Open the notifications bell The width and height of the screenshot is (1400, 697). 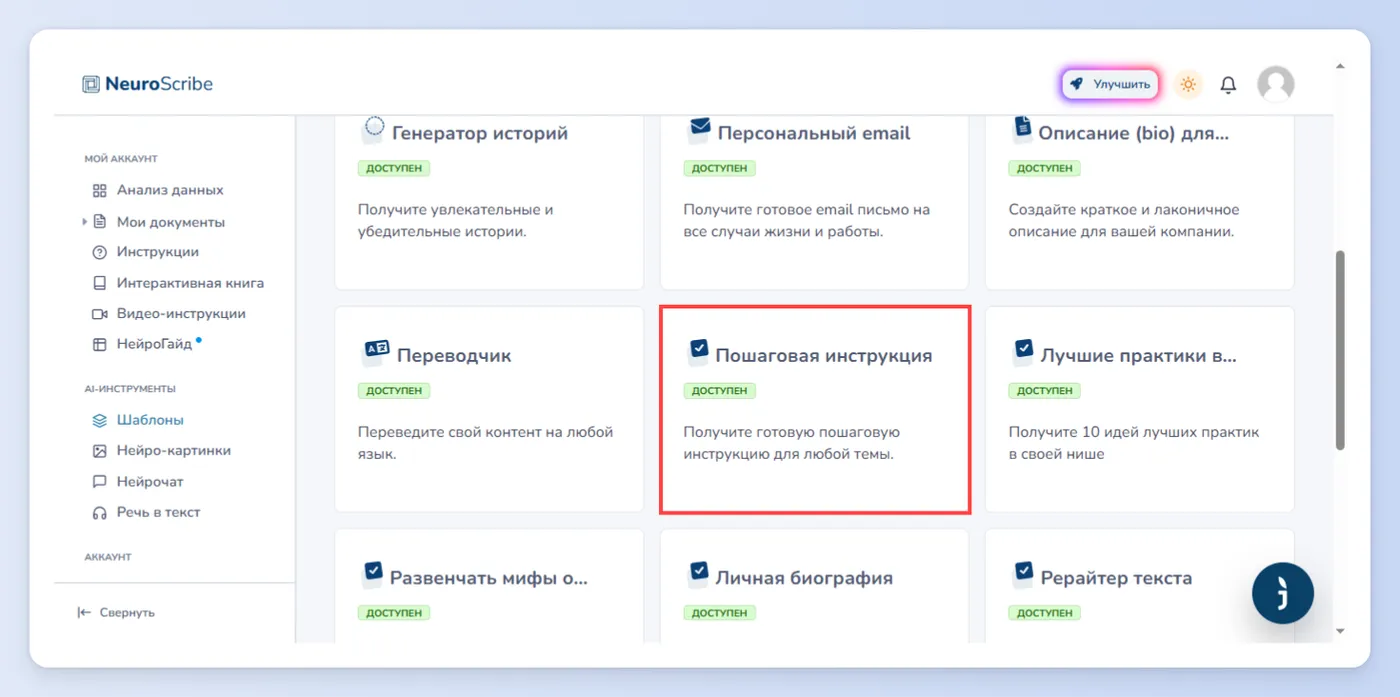(1229, 85)
